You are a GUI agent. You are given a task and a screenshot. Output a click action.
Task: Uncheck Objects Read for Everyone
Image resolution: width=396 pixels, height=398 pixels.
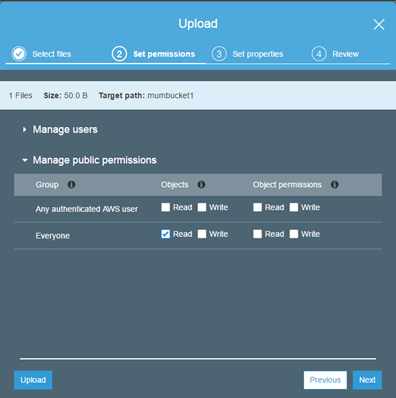click(x=166, y=234)
